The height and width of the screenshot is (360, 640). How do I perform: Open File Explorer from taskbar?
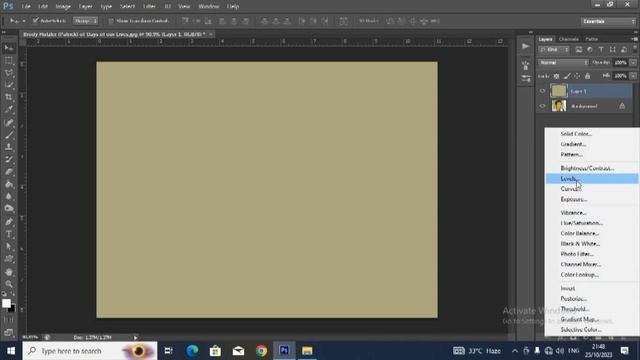(307, 351)
